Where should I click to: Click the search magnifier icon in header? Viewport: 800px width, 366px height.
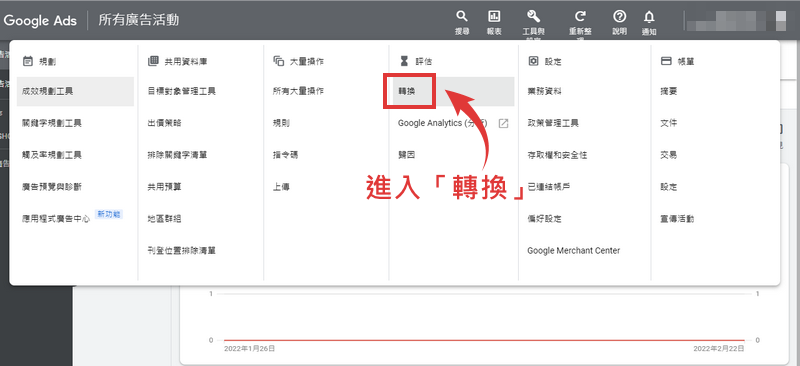(462, 16)
